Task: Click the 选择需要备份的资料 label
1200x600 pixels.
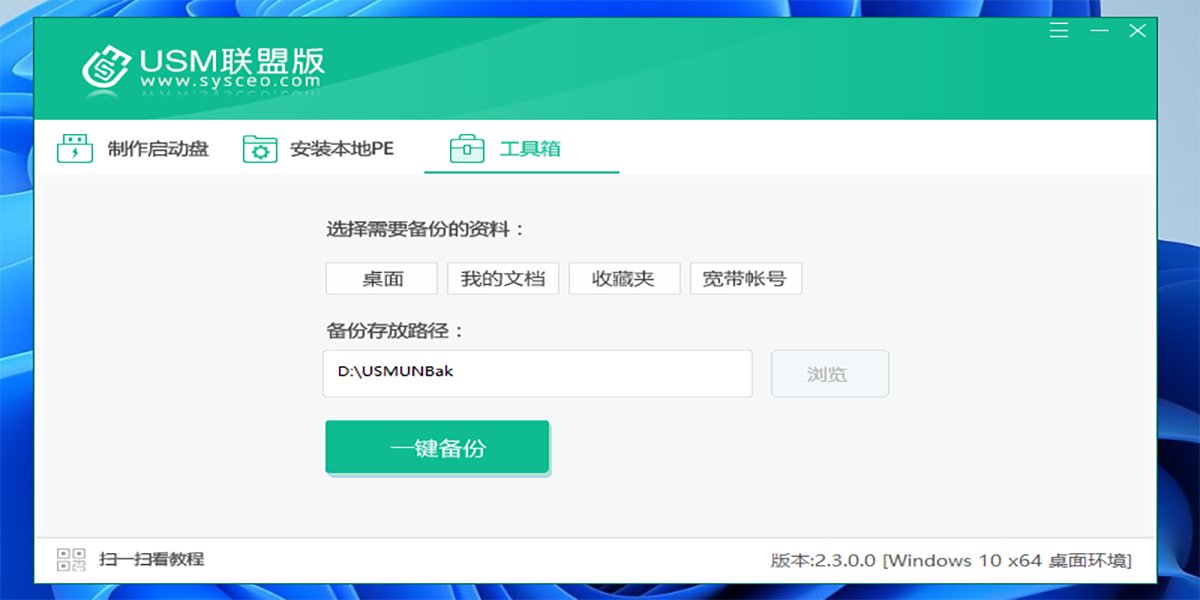Action: click(426, 229)
